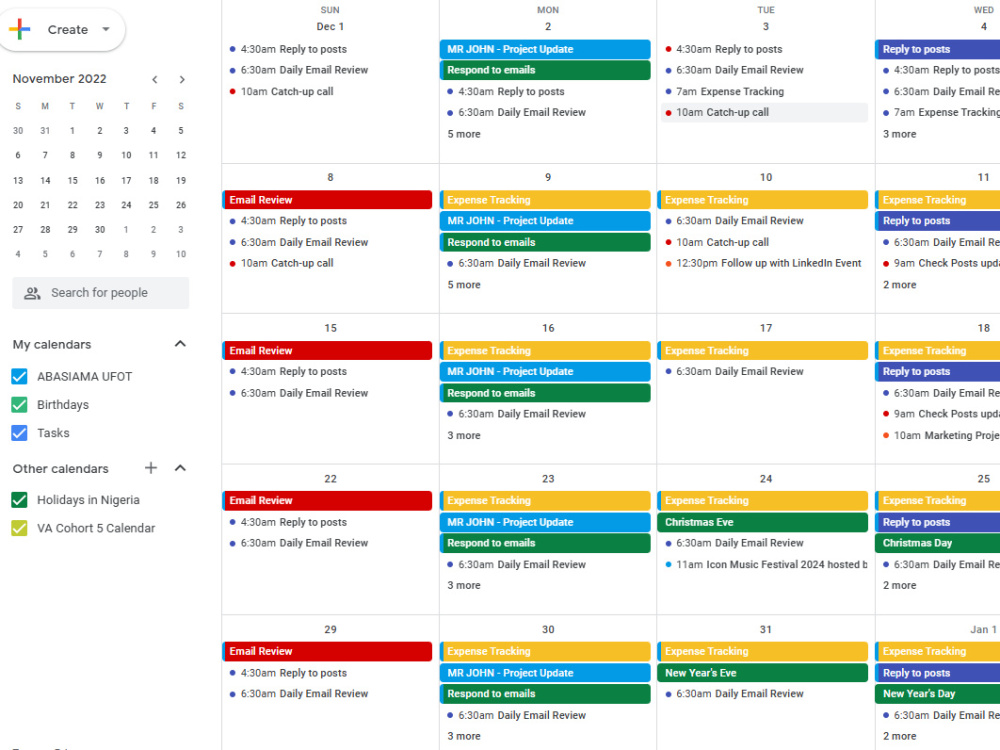Open 12:30pm Follow up with LinkedIn Event
Screen dimensions: 1000x750
764,263
